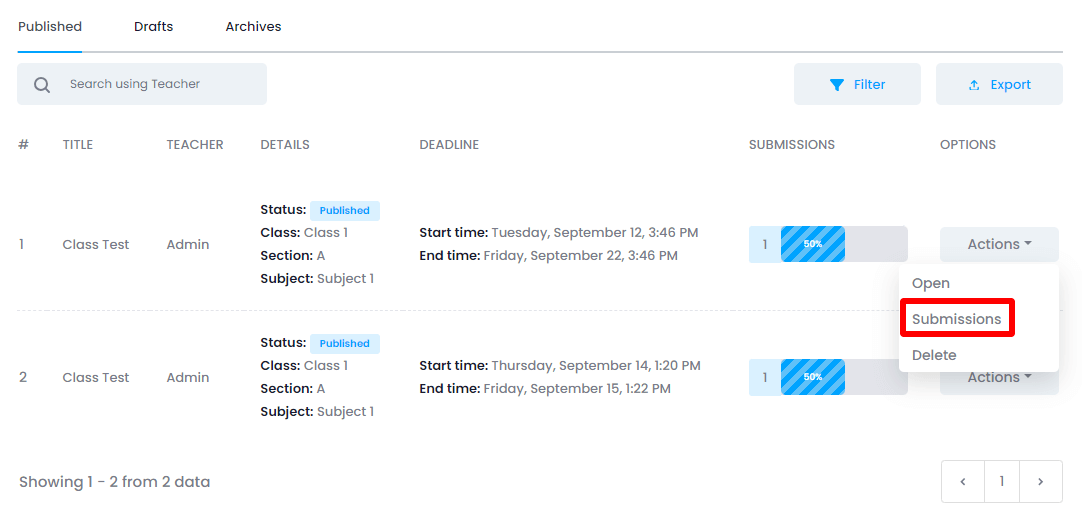Click the DEADLINE column header

449,145
